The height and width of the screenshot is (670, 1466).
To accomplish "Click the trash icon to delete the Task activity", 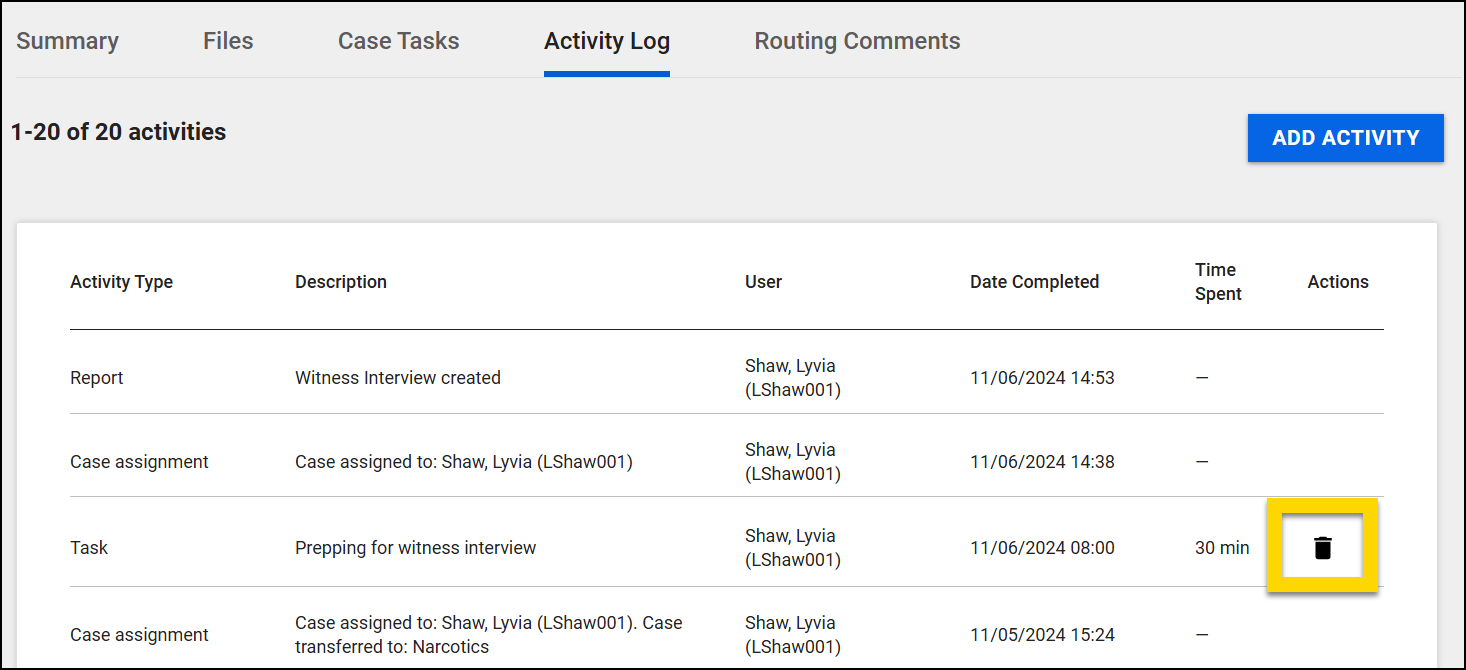I will 1323,547.
